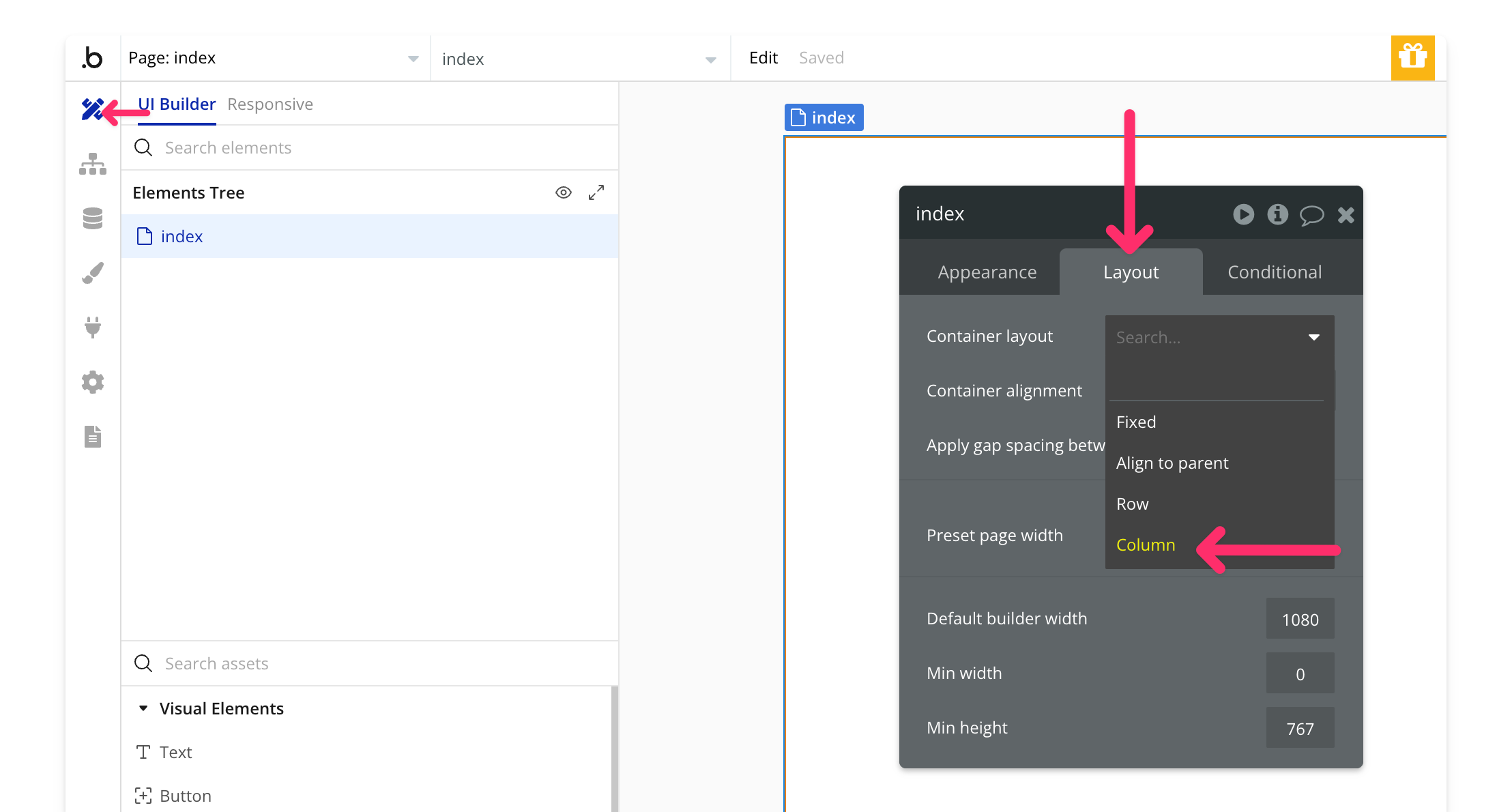Screen dimensions: 1512x812
Task: Click the info icon in the index panel
Action: [1277, 214]
